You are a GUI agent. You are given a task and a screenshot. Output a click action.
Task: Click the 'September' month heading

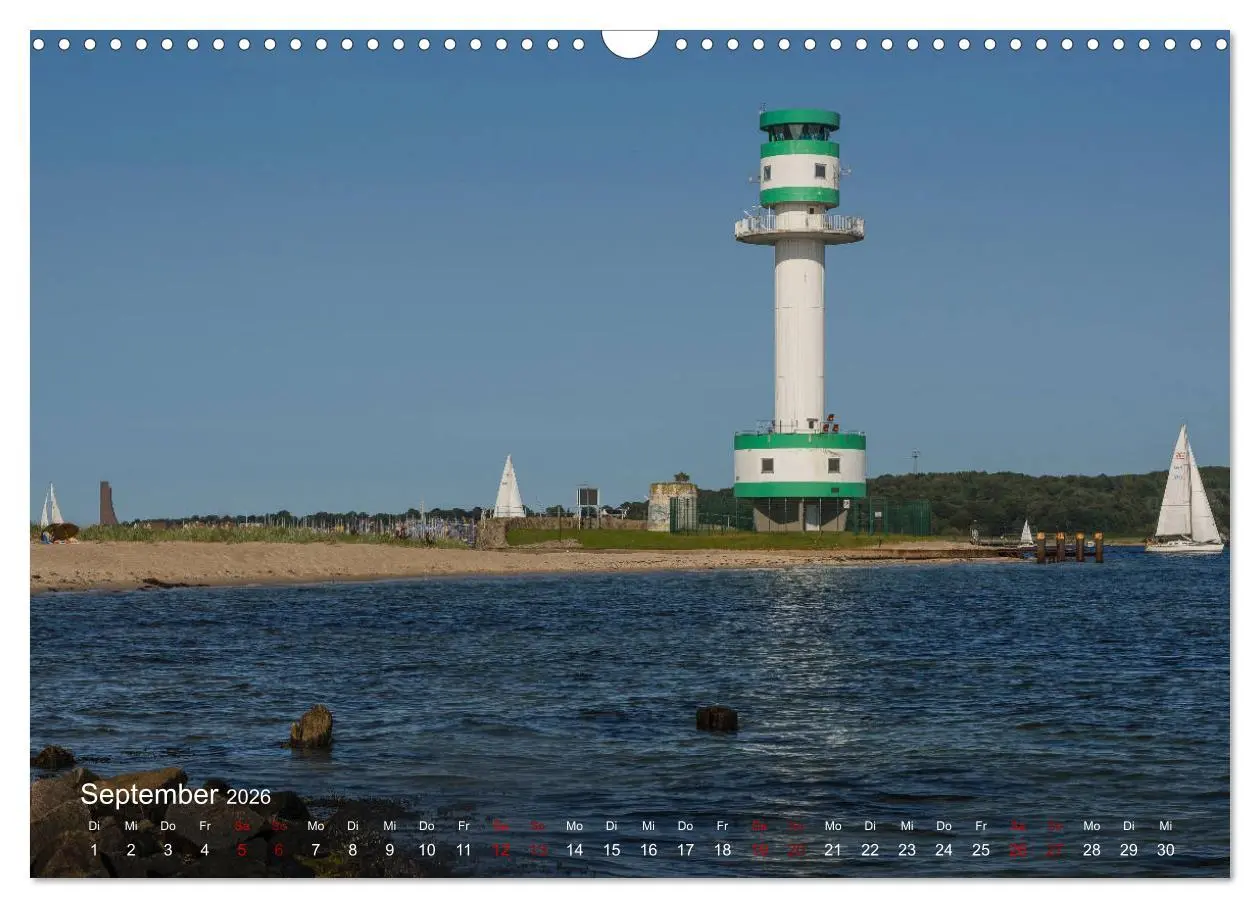point(149,795)
